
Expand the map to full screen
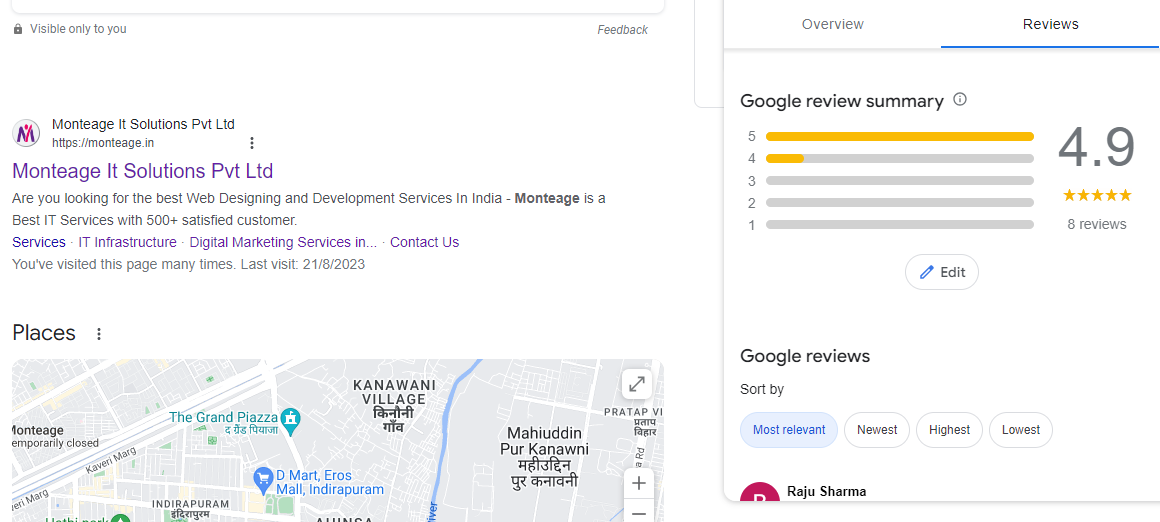pos(636,384)
